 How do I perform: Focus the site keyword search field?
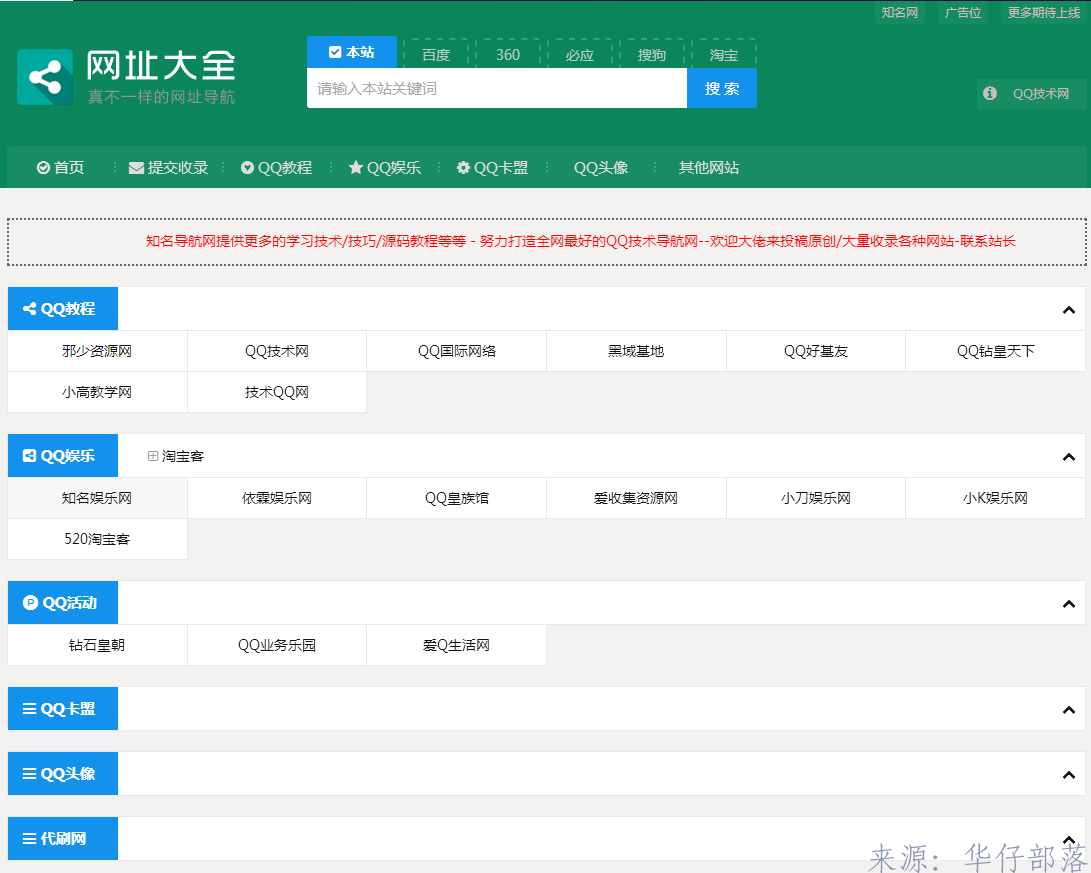click(x=497, y=88)
